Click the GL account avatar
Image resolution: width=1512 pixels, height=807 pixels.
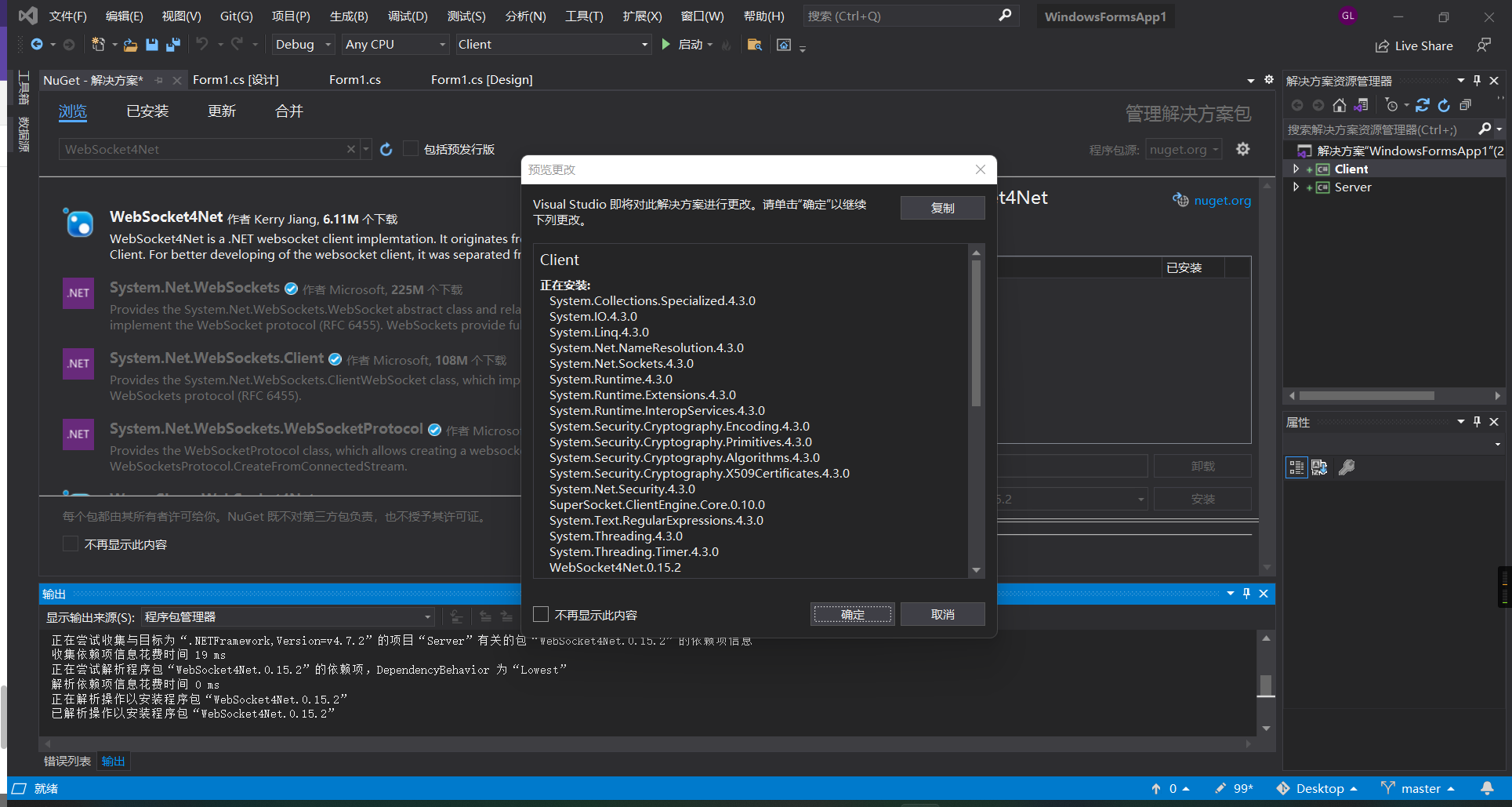(1347, 16)
